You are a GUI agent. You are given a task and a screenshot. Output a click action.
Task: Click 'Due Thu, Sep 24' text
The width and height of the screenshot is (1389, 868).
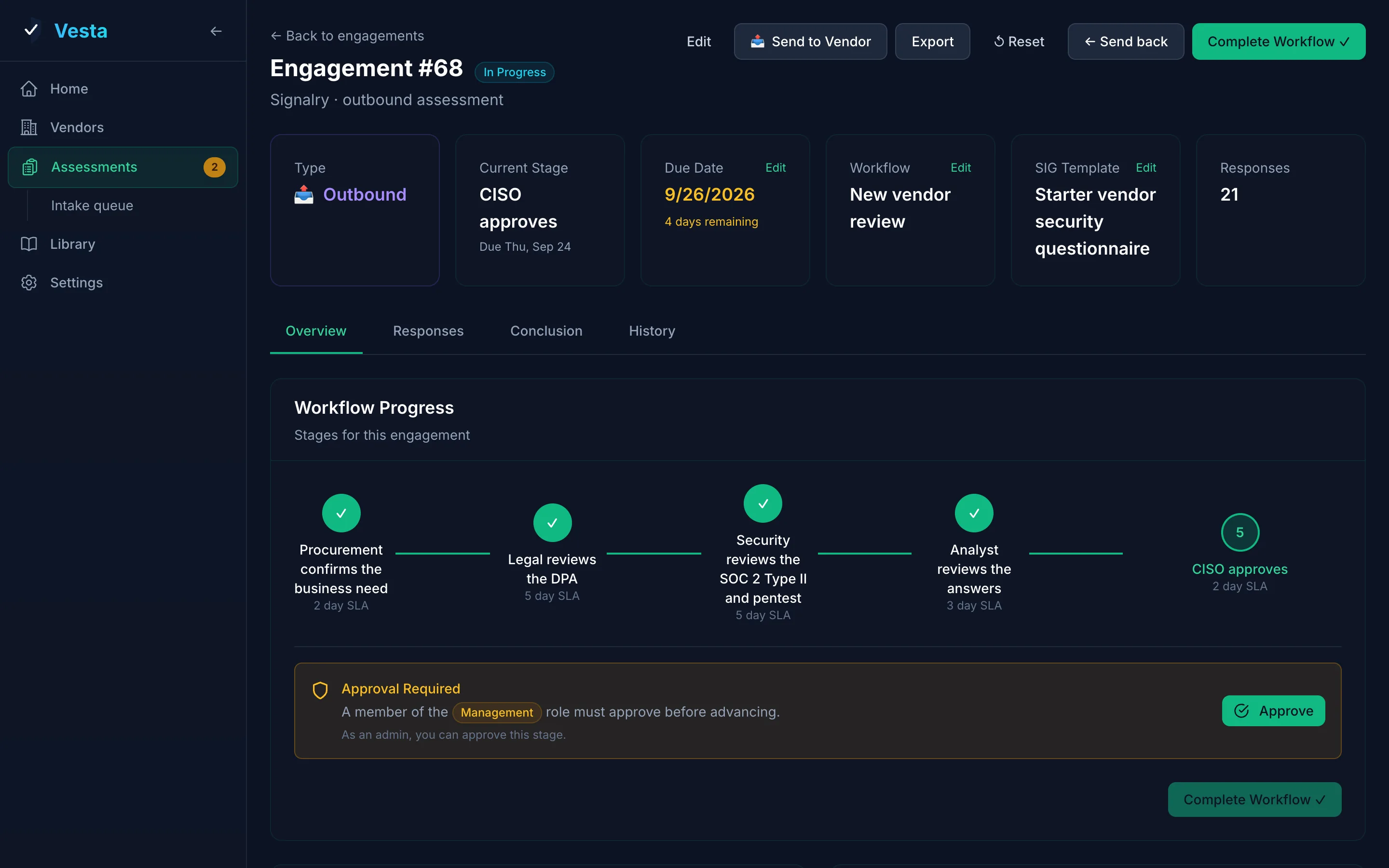point(525,246)
